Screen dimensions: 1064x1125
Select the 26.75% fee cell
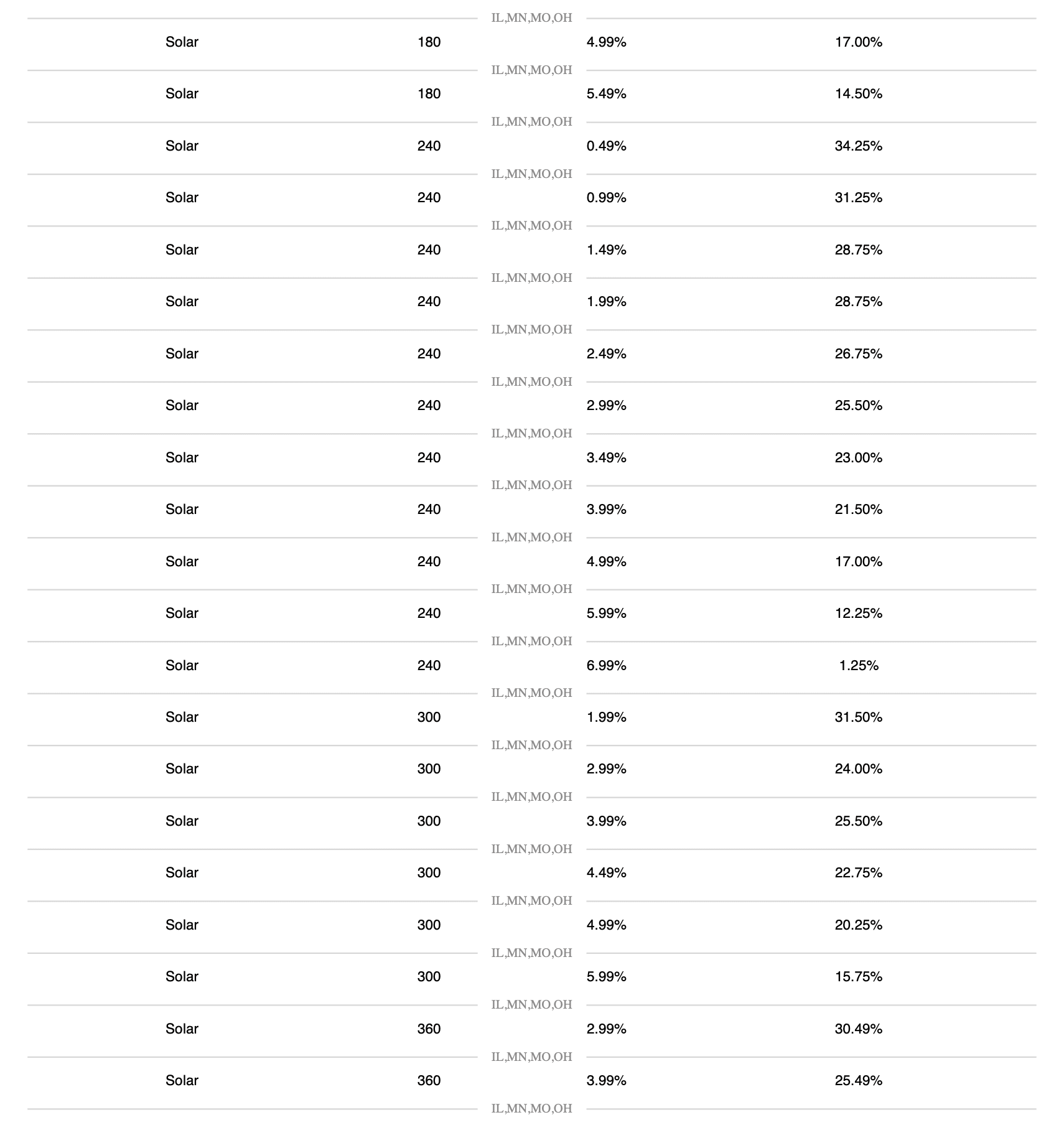858,353
